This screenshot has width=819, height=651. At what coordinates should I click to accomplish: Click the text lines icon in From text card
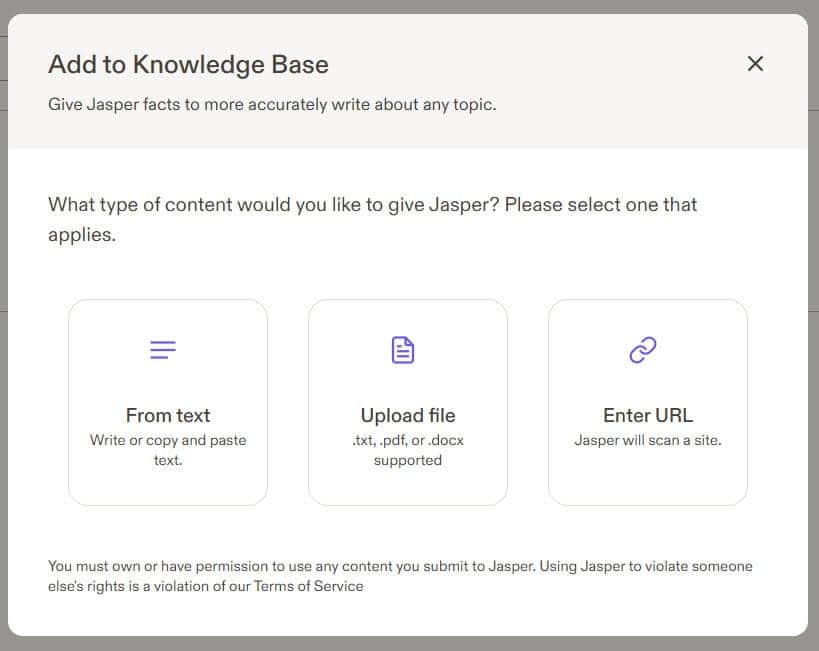[x=163, y=350]
